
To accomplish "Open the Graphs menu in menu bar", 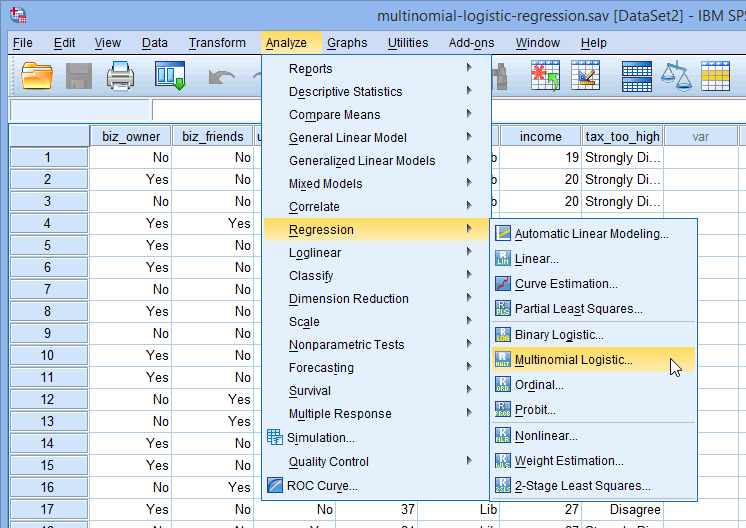I will [347, 43].
